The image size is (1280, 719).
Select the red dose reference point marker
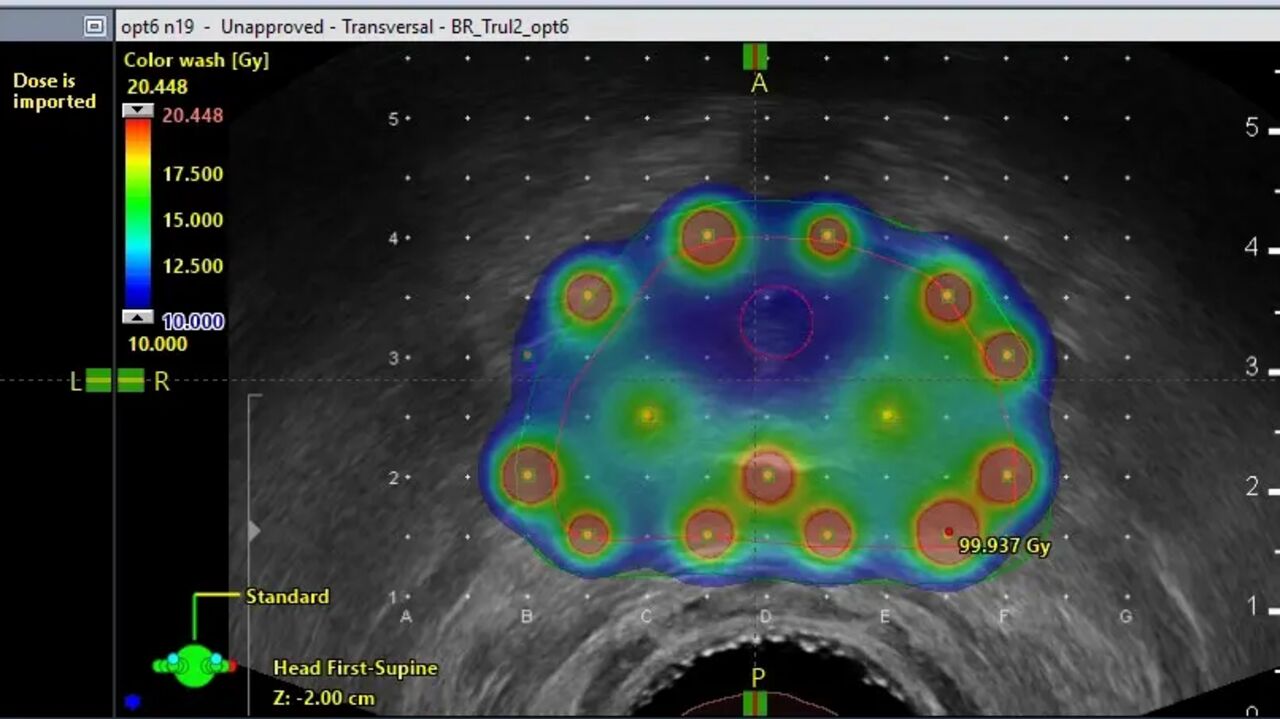tap(948, 532)
